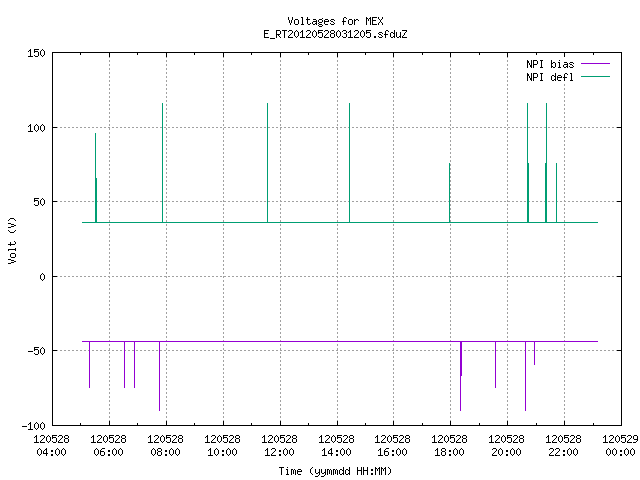
Task: Click the x-axis tick label '120528 20:00'
Action: coord(507,446)
